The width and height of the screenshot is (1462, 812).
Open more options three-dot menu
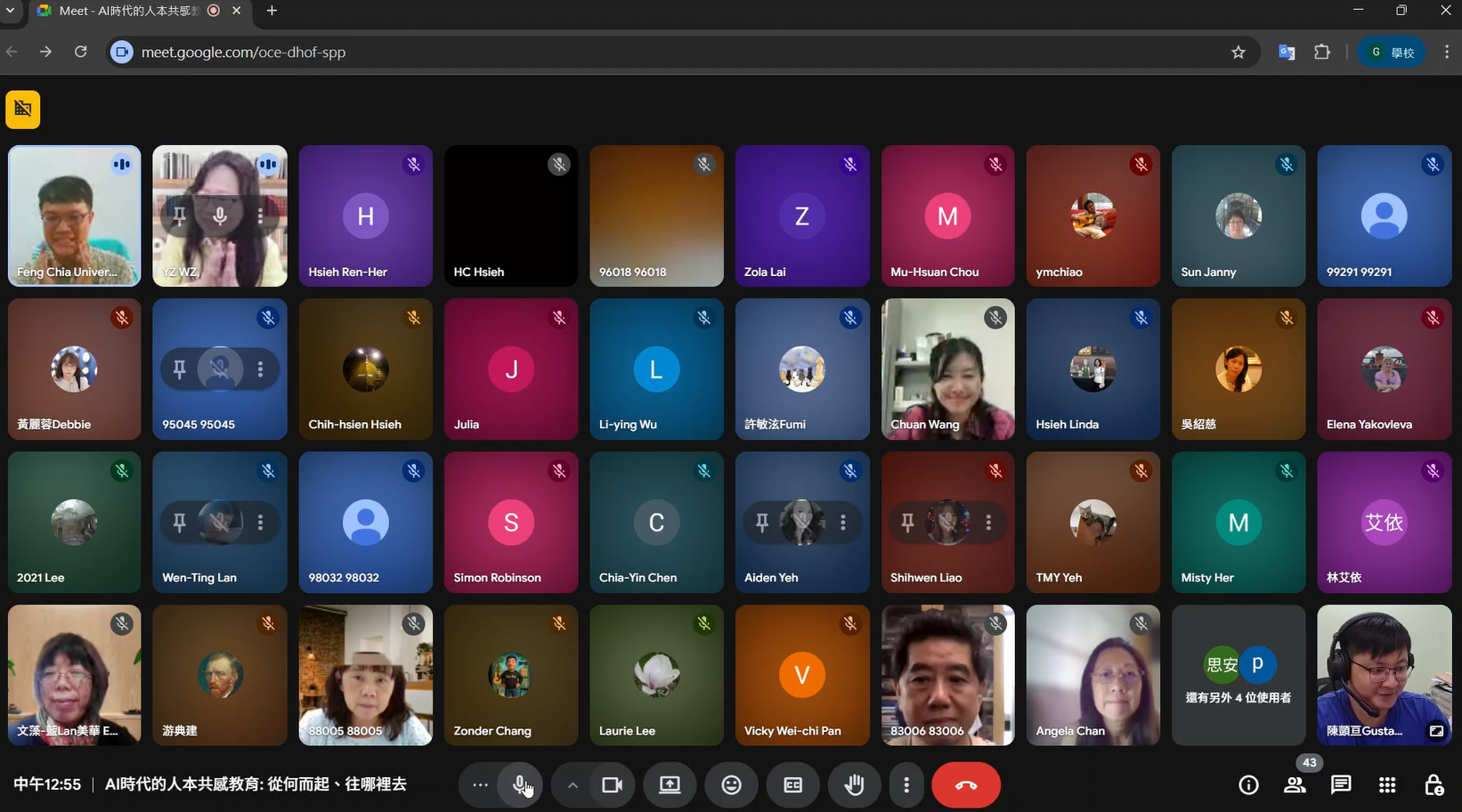[906, 784]
